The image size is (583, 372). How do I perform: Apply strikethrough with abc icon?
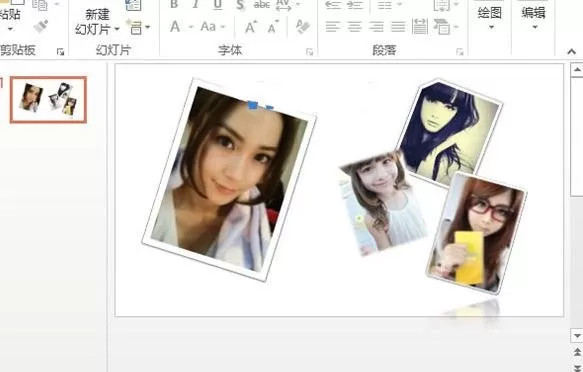261,4
